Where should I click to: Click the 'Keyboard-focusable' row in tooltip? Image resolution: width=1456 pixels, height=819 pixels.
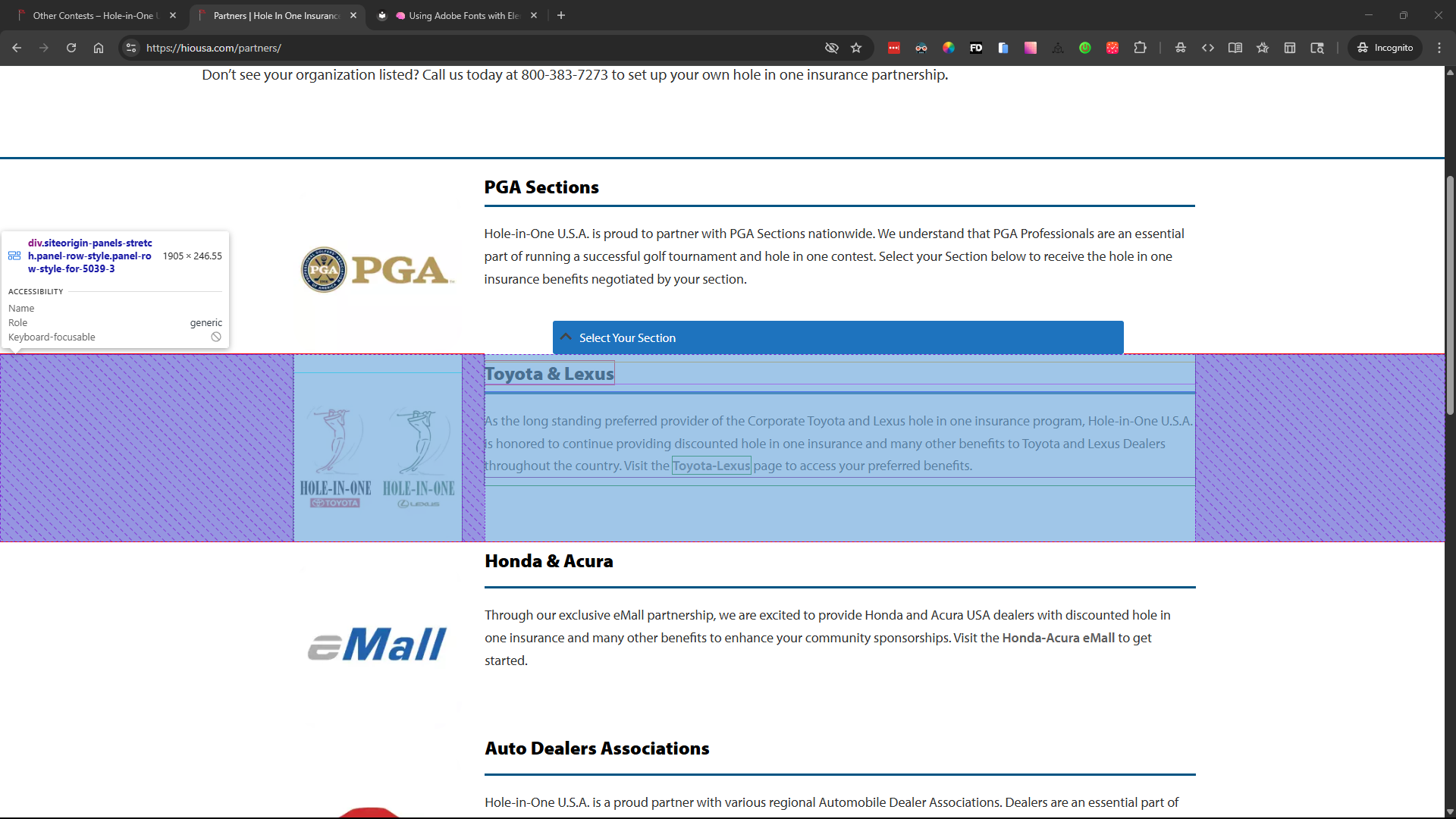click(x=115, y=337)
